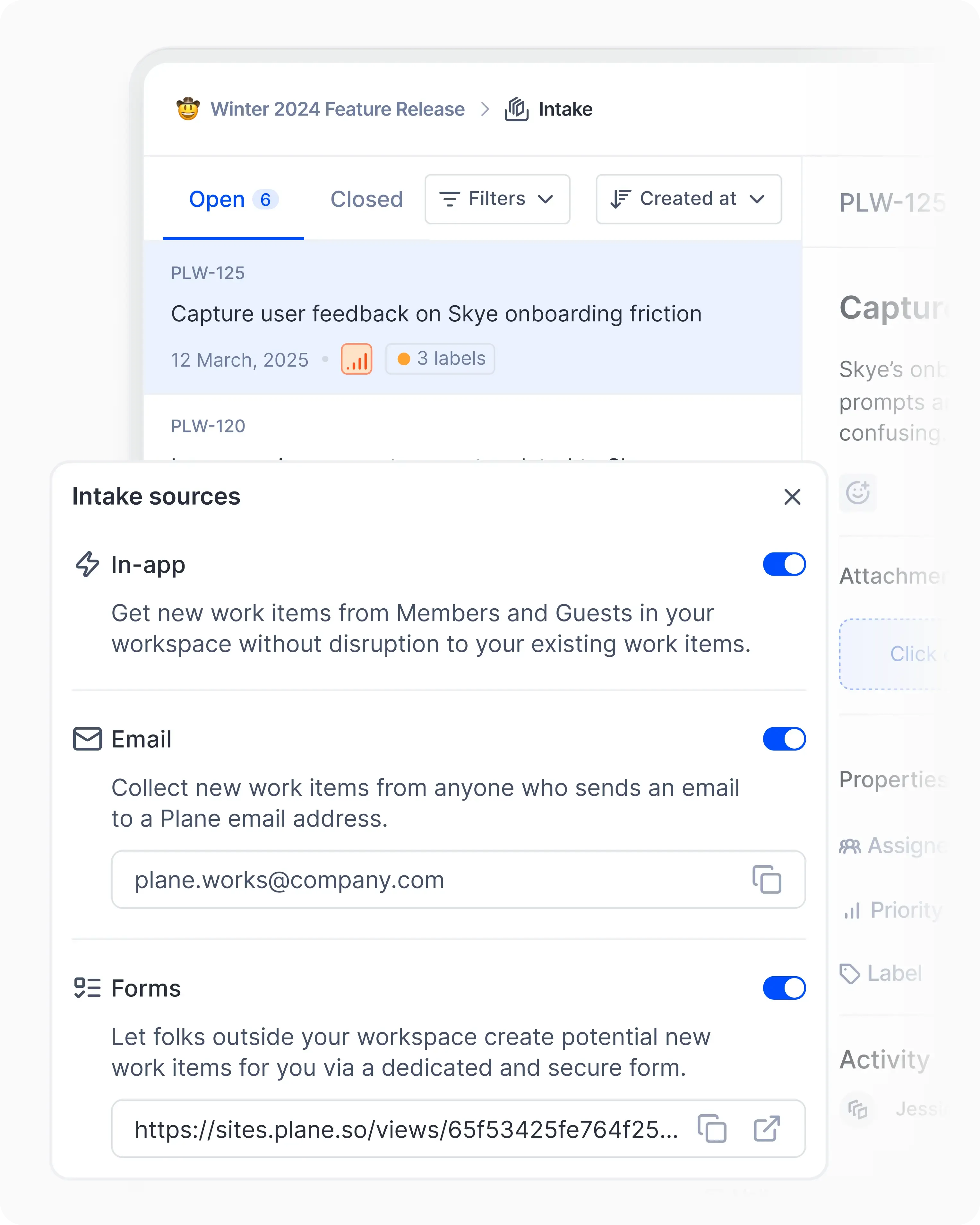Toggle off In-app intake source

point(784,564)
